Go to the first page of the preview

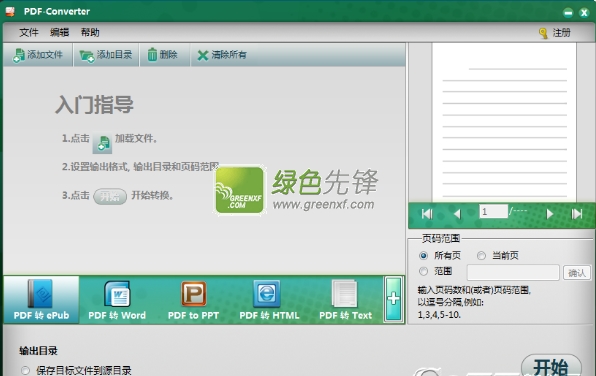(x=427, y=214)
